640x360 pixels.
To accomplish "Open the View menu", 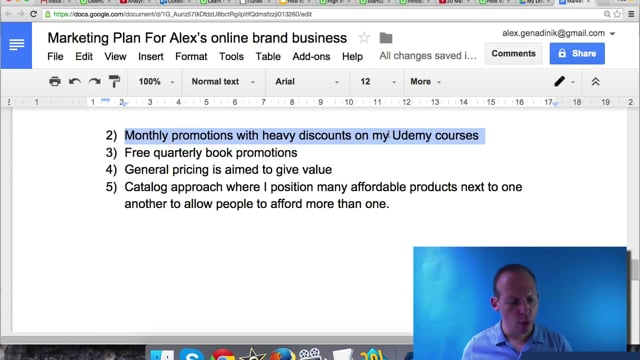I will pyautogui.click(x=115, y=56).
